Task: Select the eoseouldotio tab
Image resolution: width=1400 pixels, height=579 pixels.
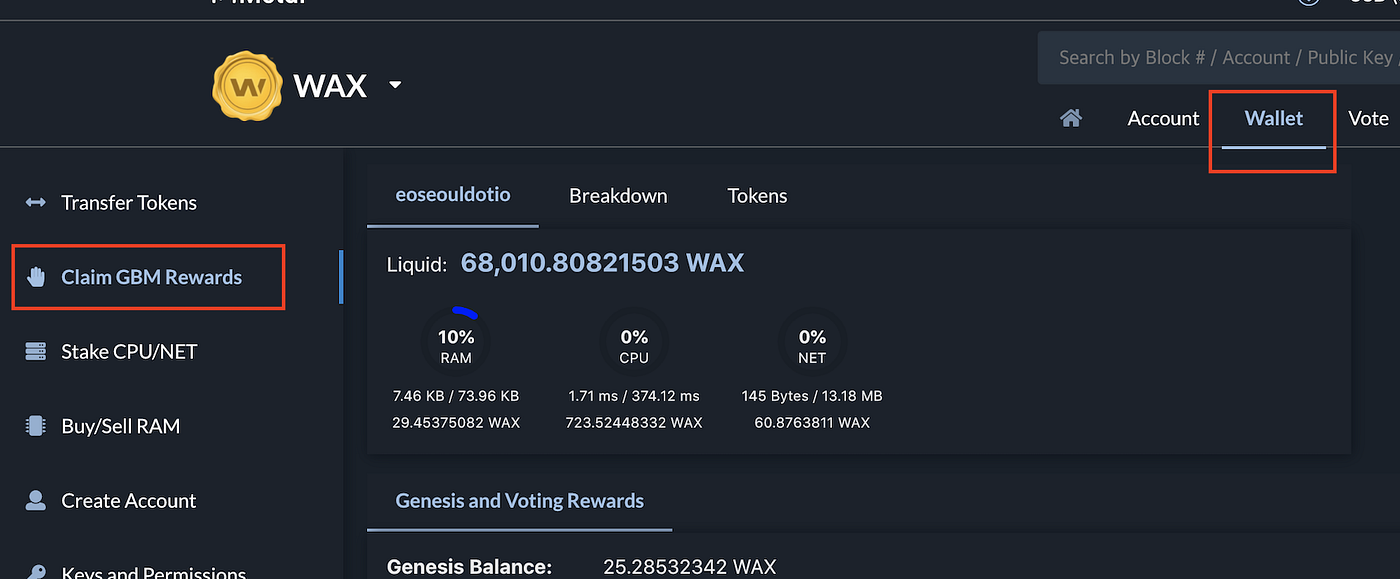Action: point(453,195)
